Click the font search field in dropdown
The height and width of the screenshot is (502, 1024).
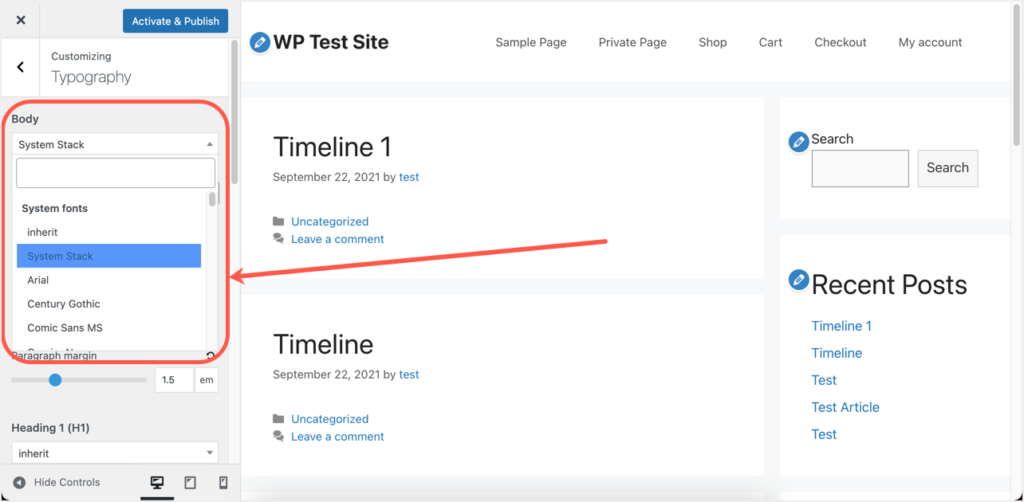(115, 173)
